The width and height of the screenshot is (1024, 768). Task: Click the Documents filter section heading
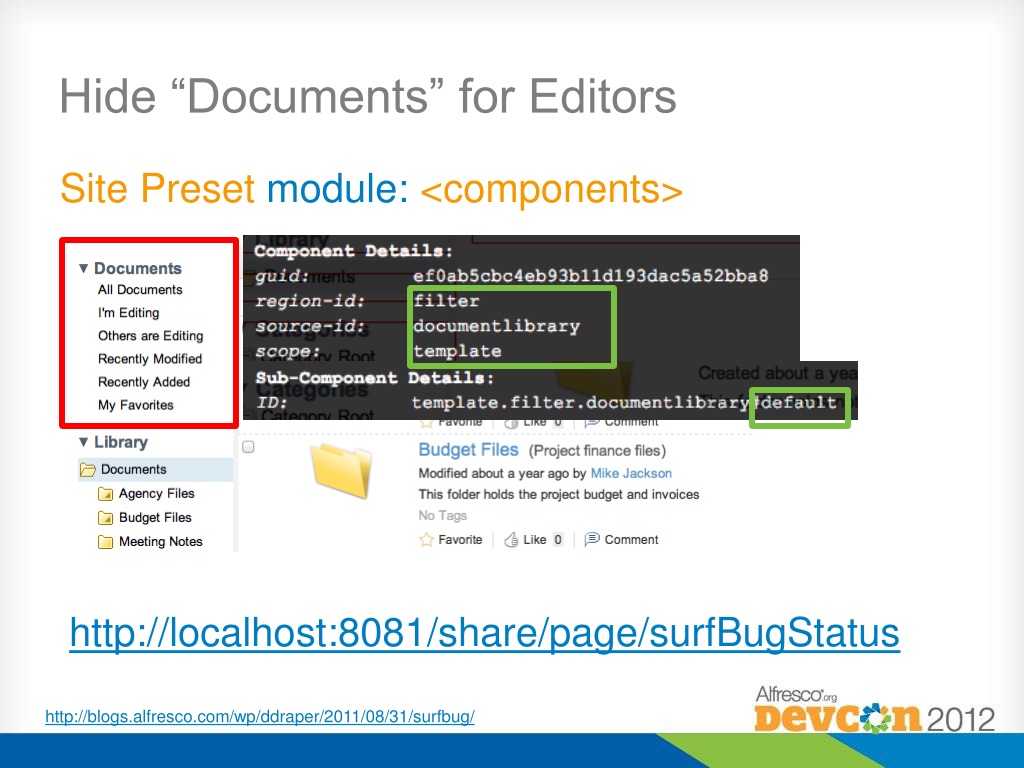[138, 268]
